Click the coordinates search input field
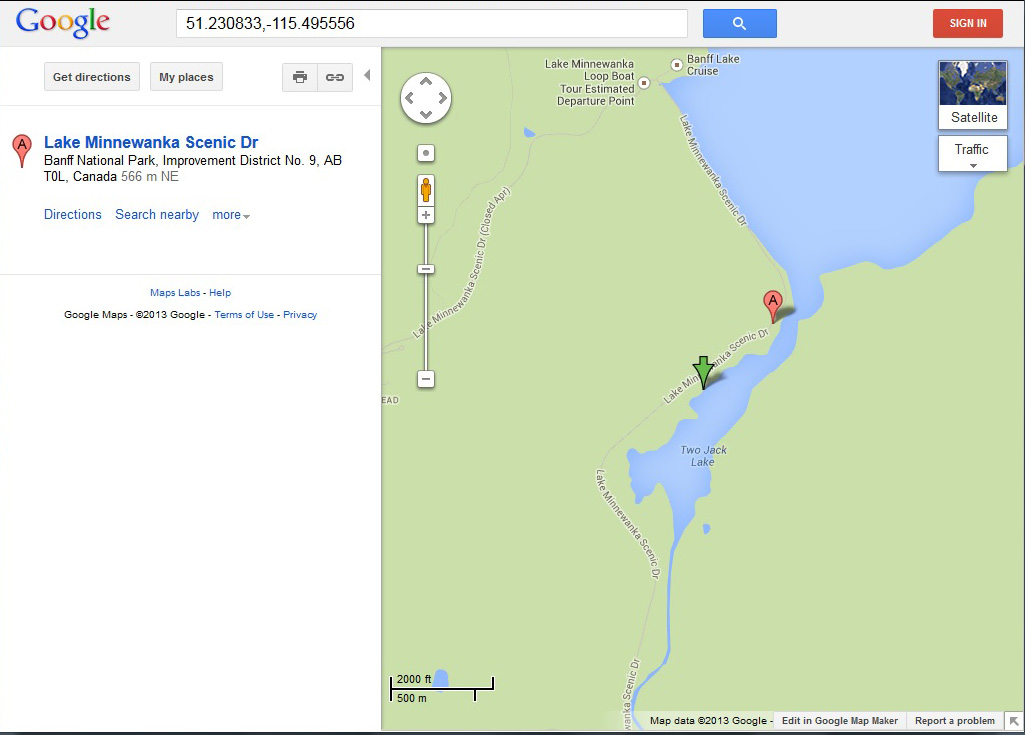 coord(431,24)
